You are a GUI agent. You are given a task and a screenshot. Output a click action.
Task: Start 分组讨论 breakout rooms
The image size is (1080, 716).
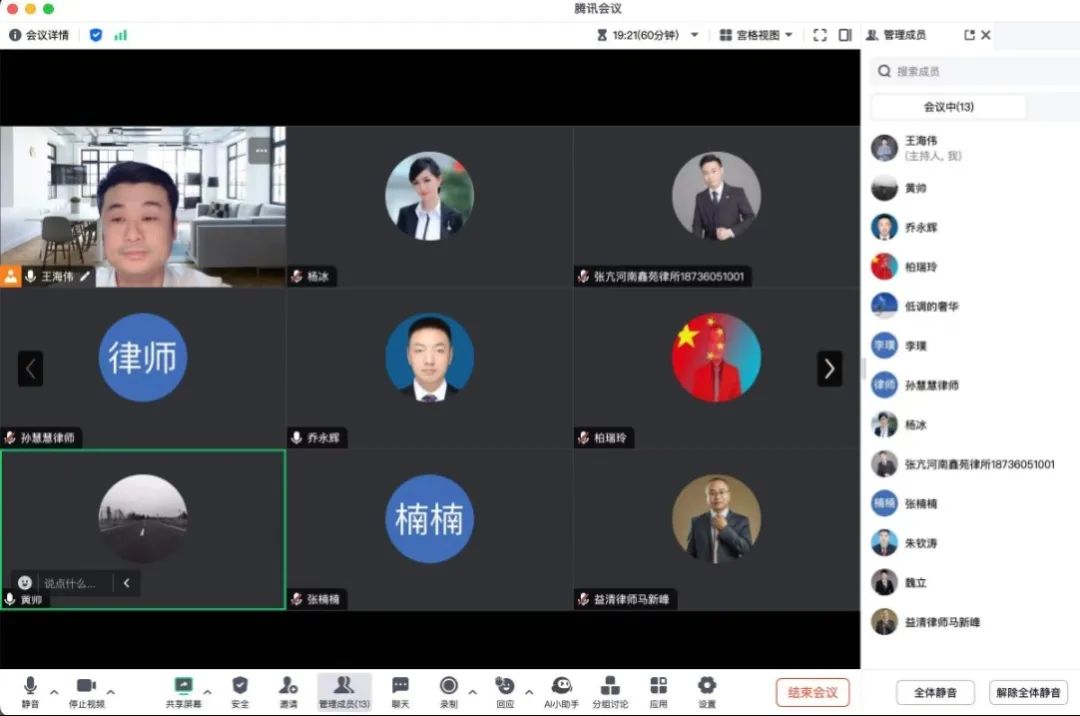pos(610,686)
